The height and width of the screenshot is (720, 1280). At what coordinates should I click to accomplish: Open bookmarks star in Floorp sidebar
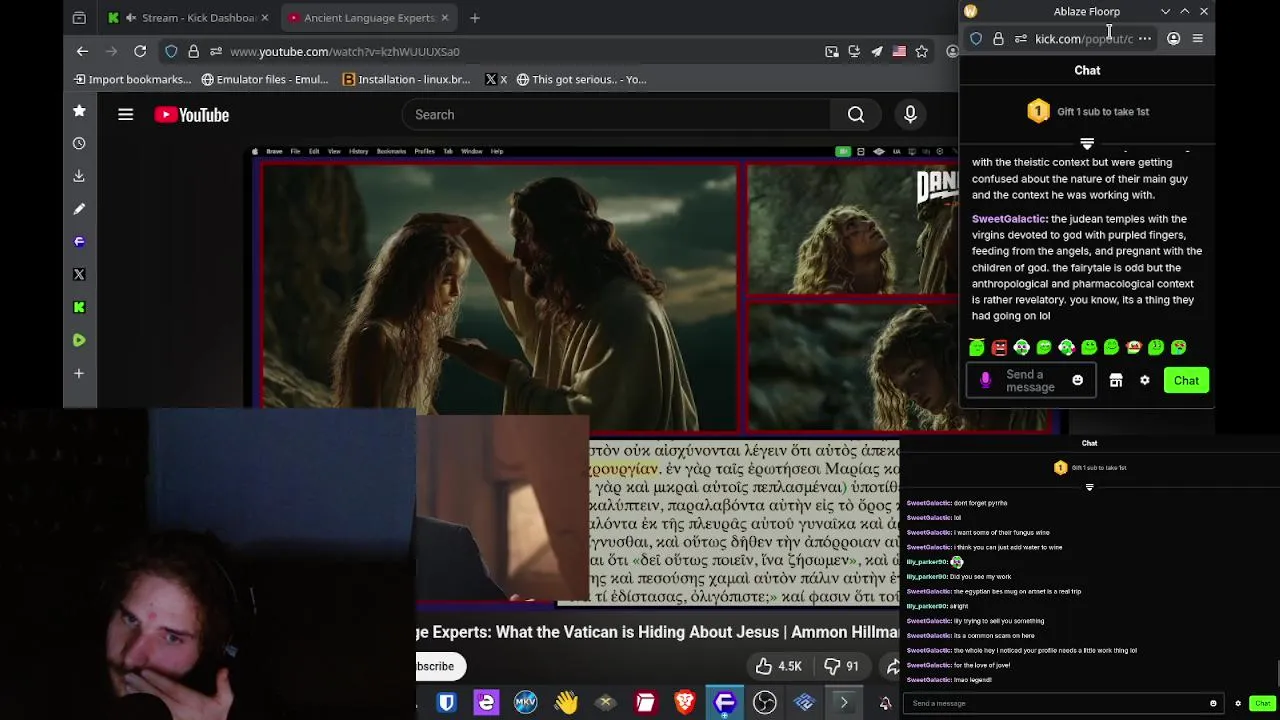pyautogui.click(x=79, y=110)
